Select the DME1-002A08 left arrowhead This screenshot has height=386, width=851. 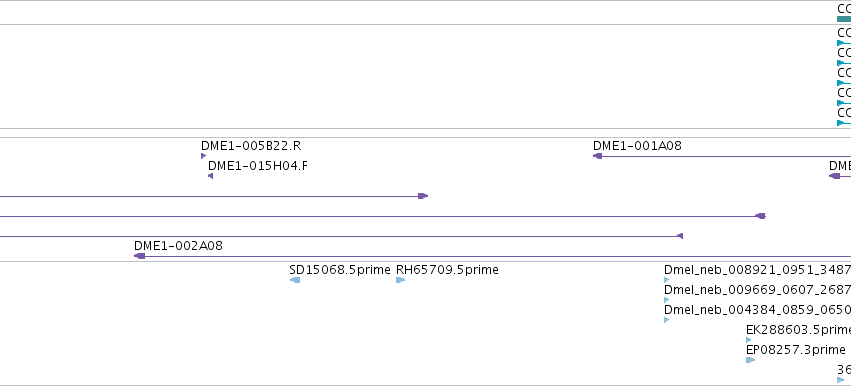[139, 256]
